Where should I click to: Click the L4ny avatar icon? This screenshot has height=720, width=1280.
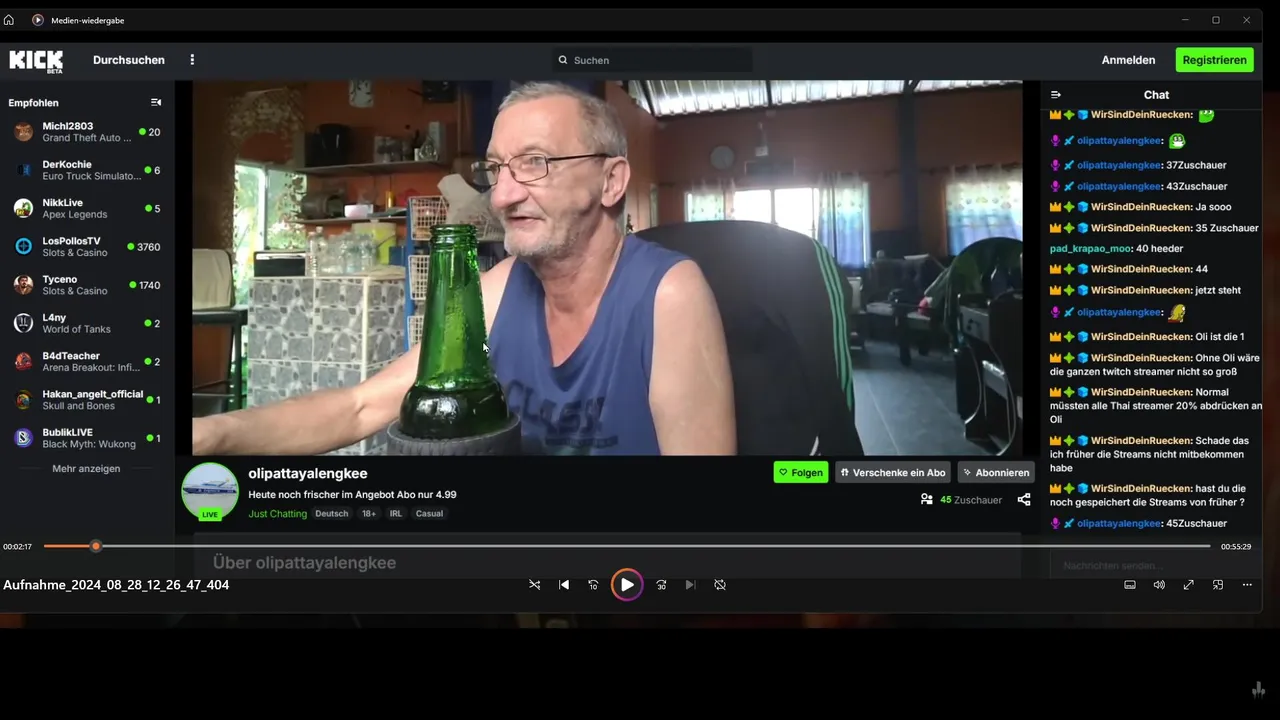[23, 323]
